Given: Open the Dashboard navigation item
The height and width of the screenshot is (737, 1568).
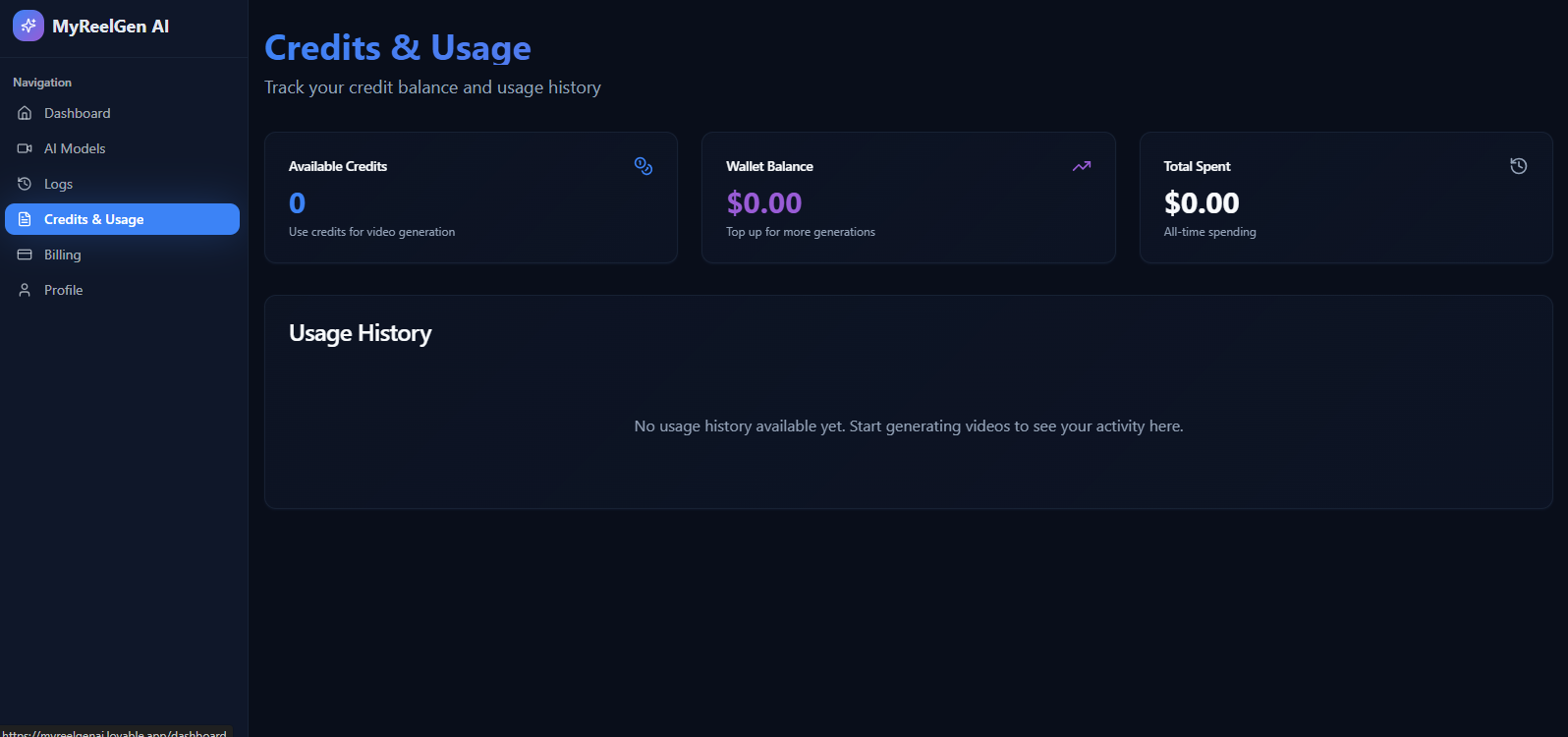Looking at the screenshot, I should click(x=77, y=113).
